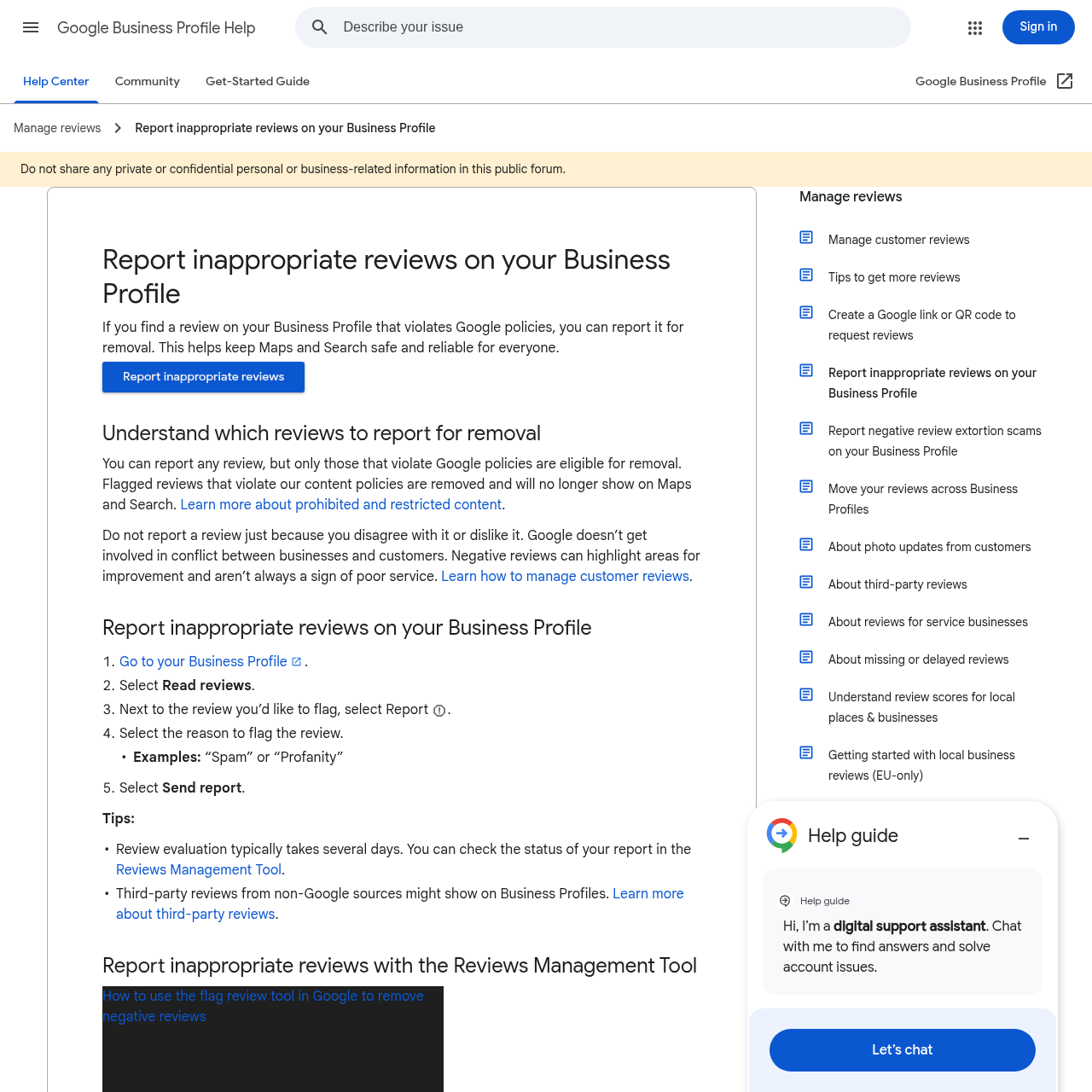Click the search magnifier icon
This screenshot has width=1092, height=1092.
320,27
